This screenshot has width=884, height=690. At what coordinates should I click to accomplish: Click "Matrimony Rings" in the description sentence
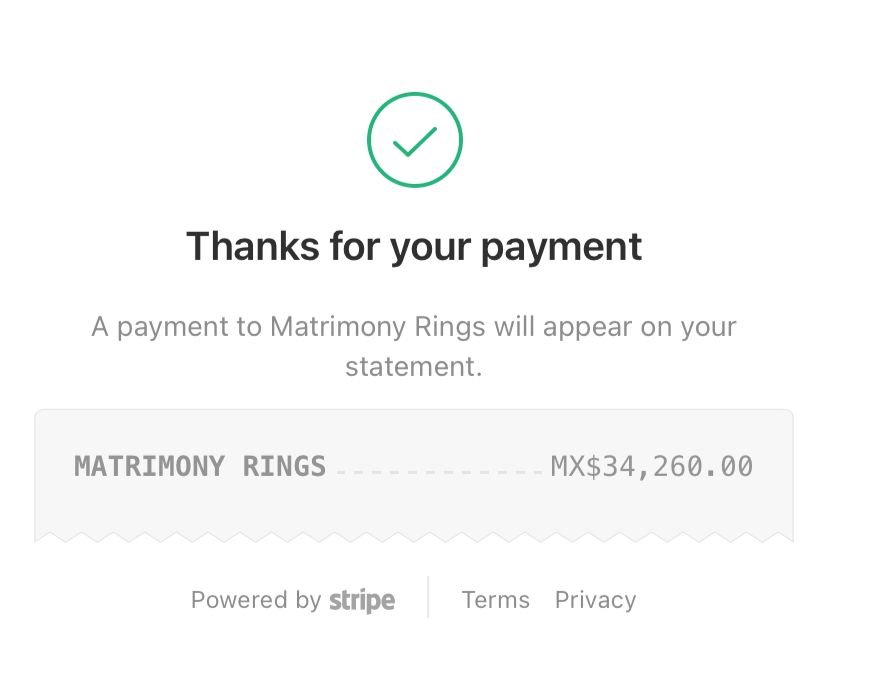[378, 327]
